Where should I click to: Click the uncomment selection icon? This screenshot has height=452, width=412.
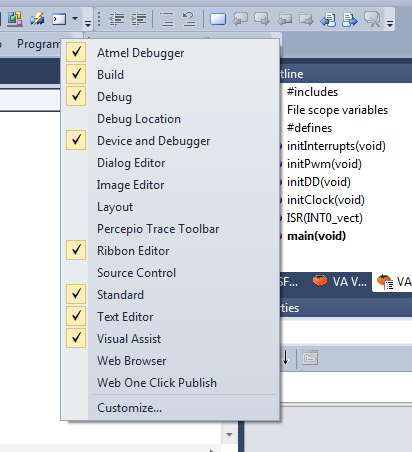(189, 19)
